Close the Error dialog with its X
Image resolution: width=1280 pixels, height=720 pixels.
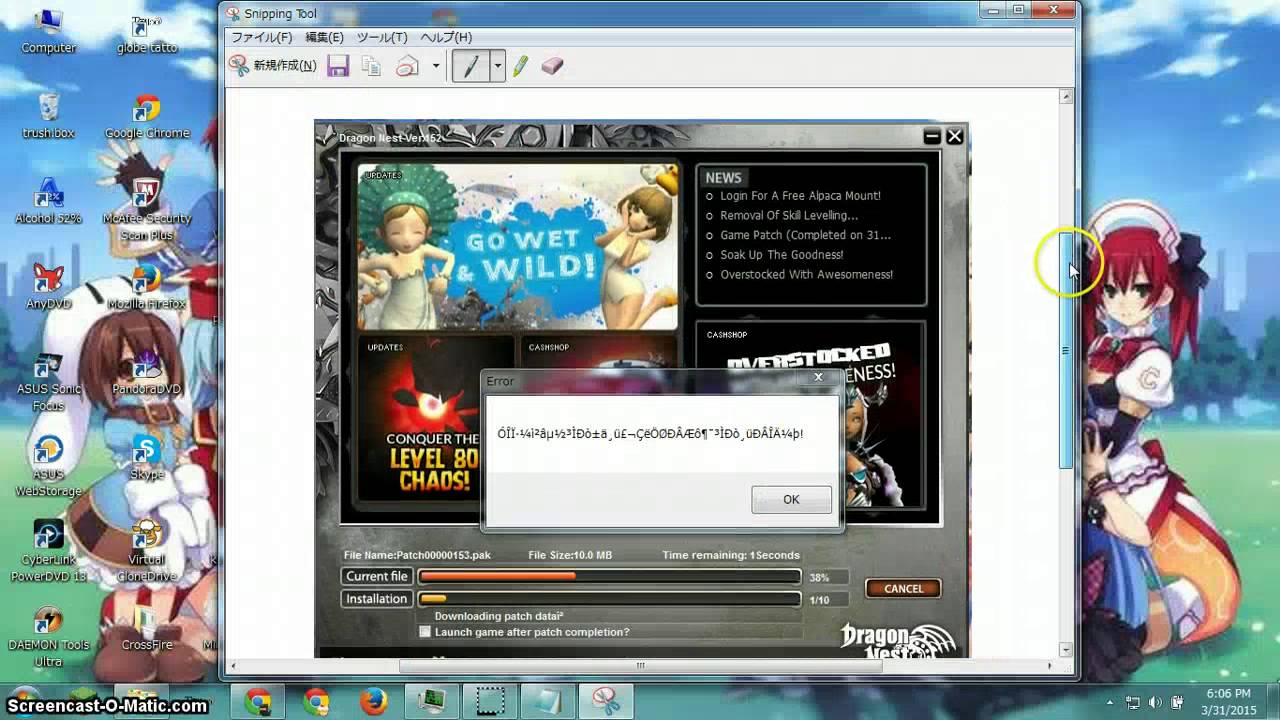pos(818,378)
